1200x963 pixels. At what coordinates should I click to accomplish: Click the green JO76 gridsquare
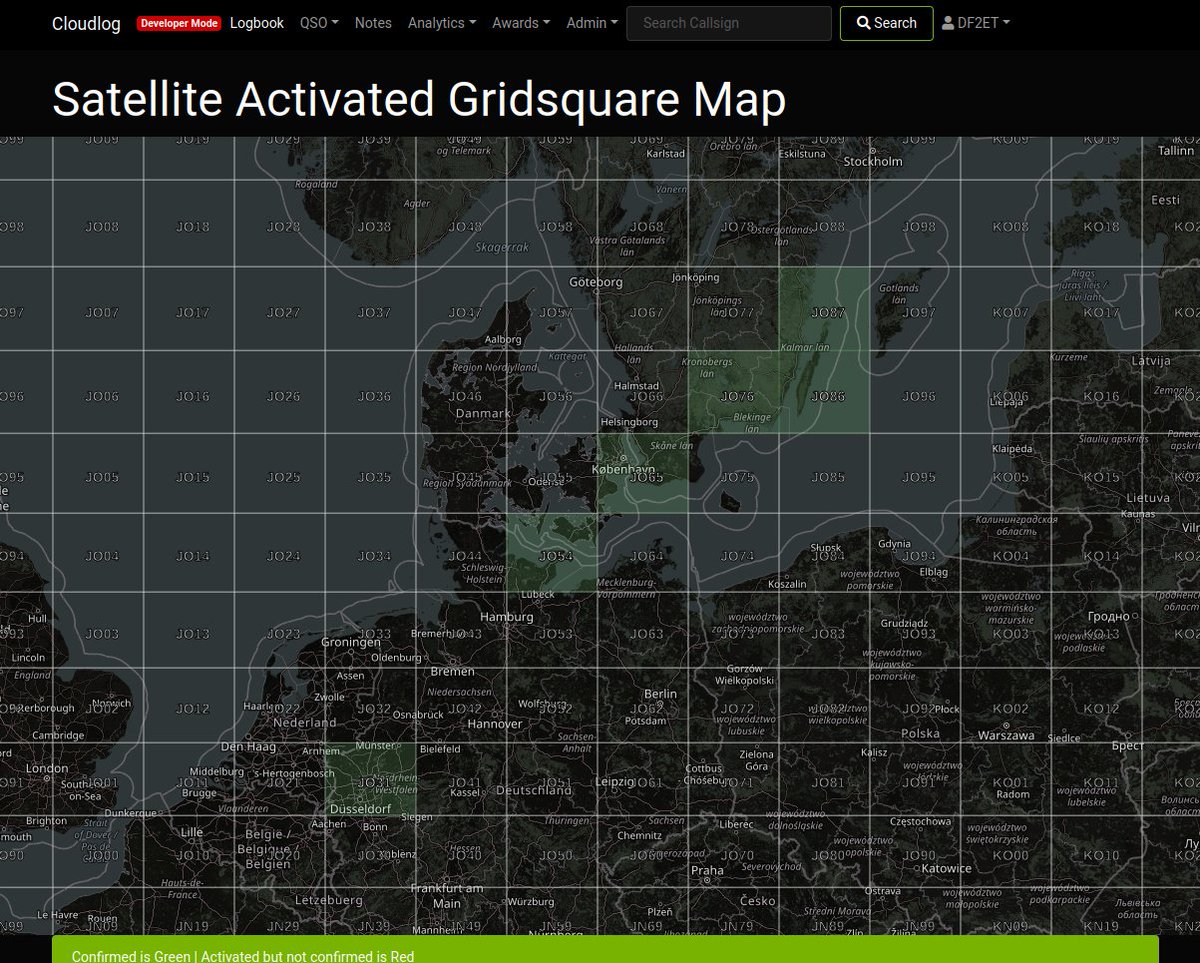click(x=733, y=392)
